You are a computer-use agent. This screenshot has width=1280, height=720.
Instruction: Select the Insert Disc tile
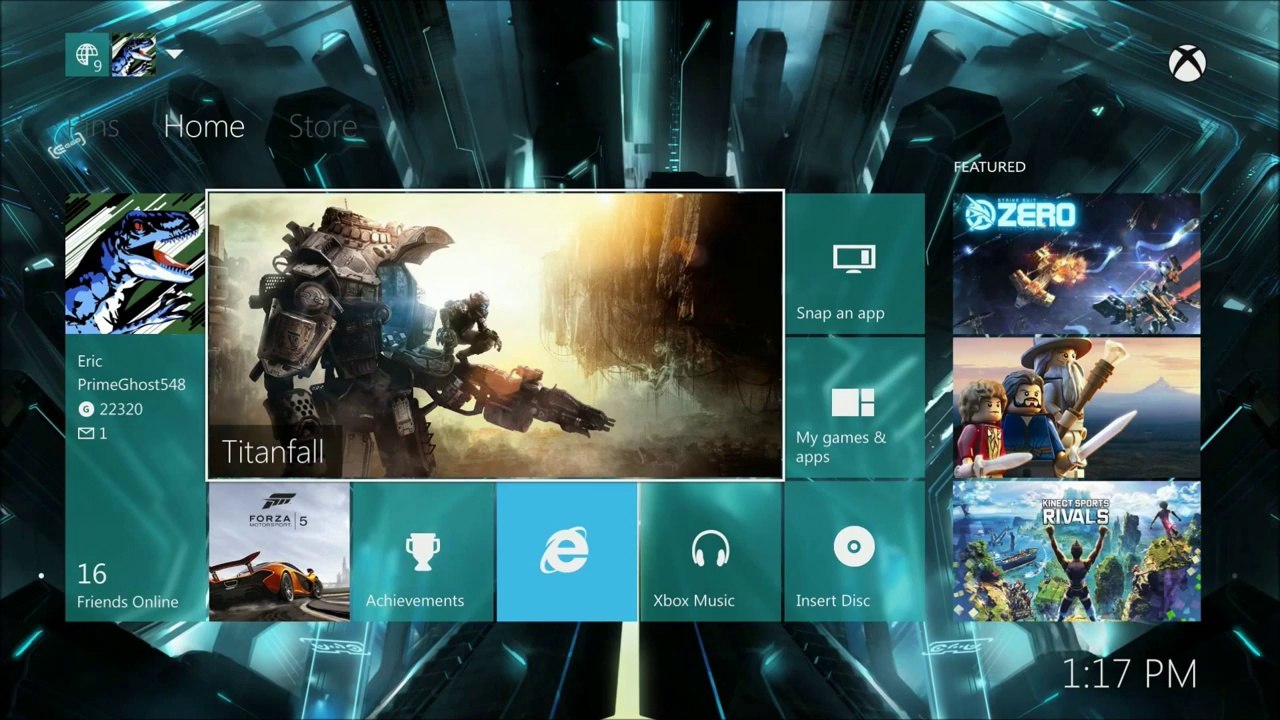[x=854, y=552]
